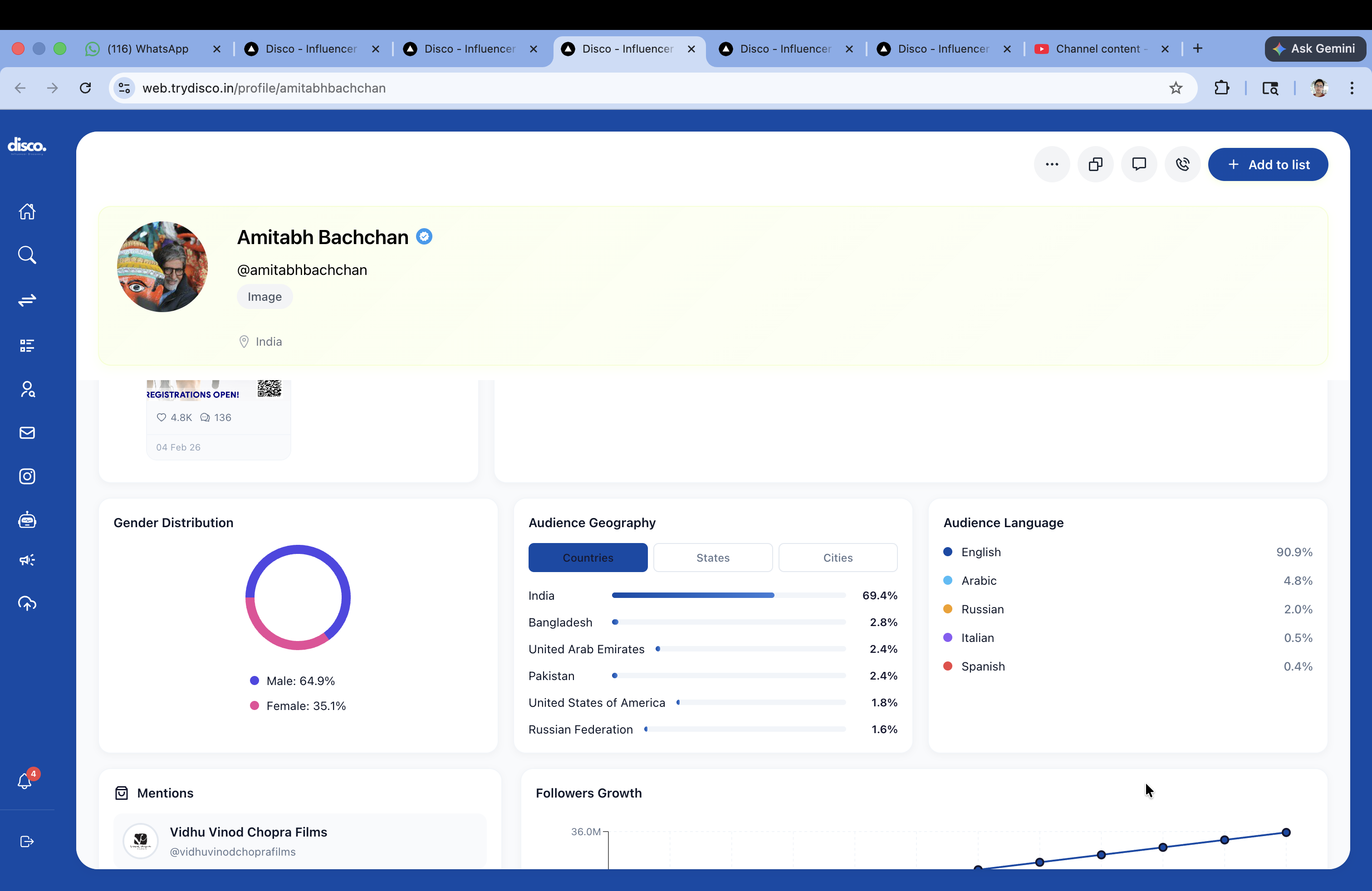Click the Add to list button
Viewport: 1372px width, 891px height.
click(1268, 164)
